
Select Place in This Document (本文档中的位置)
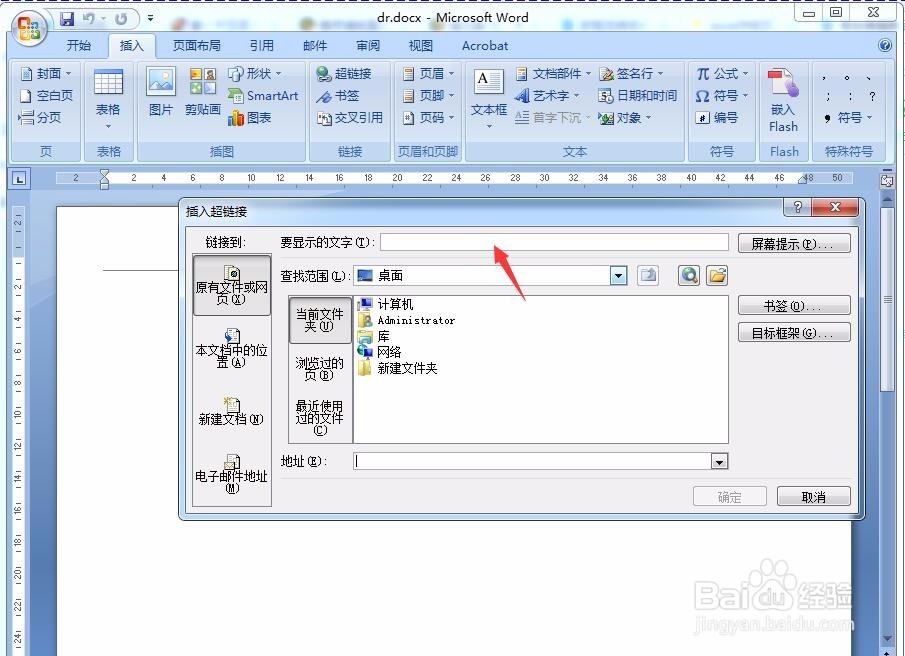pyautogui.click(x=231, y=348)
